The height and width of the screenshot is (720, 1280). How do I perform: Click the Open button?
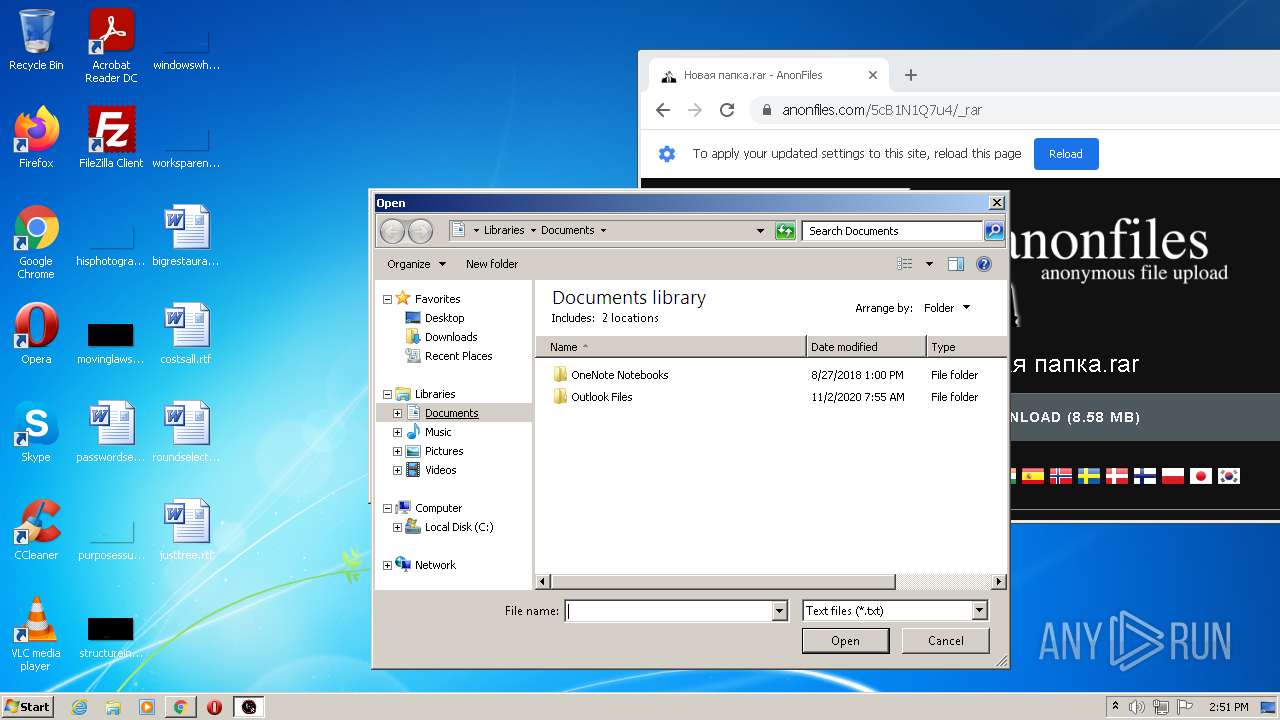click(845, 641)
